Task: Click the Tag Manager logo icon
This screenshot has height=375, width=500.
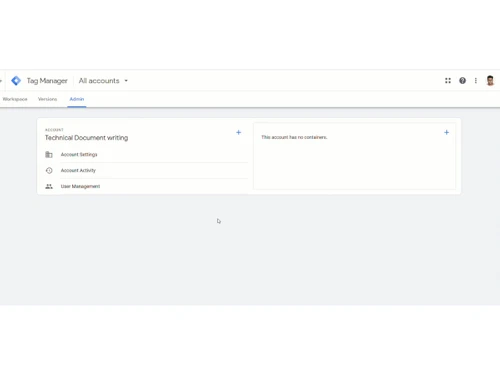Action: 16,81
